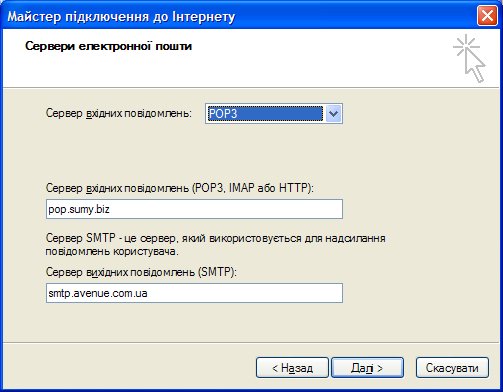Continue with the Далі button
The image size is (503, 392).
[x=367, y=368]
